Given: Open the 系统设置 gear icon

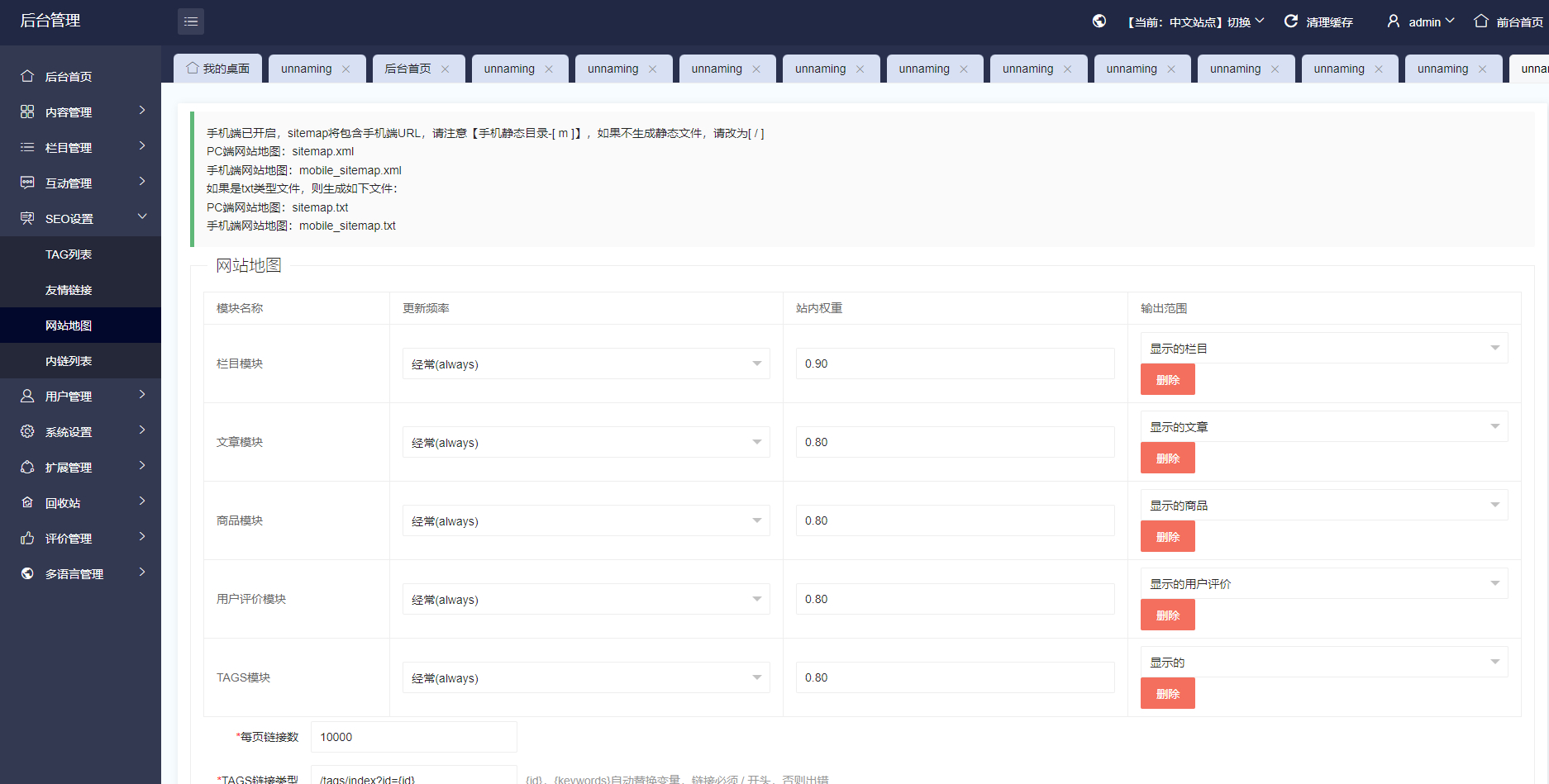Looking at the screenshot, I should 27,431.
